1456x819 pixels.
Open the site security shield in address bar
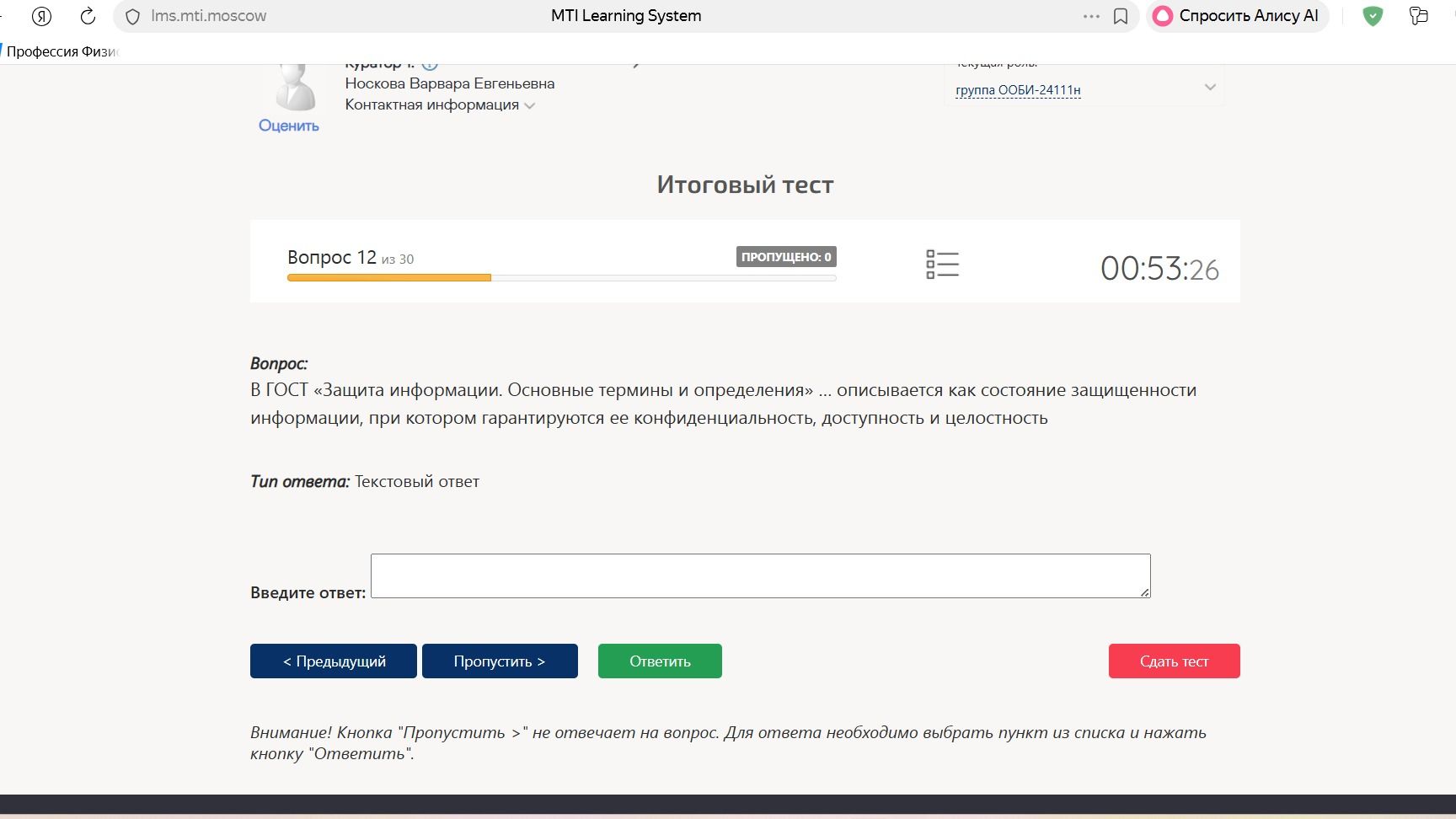[132, 16]
